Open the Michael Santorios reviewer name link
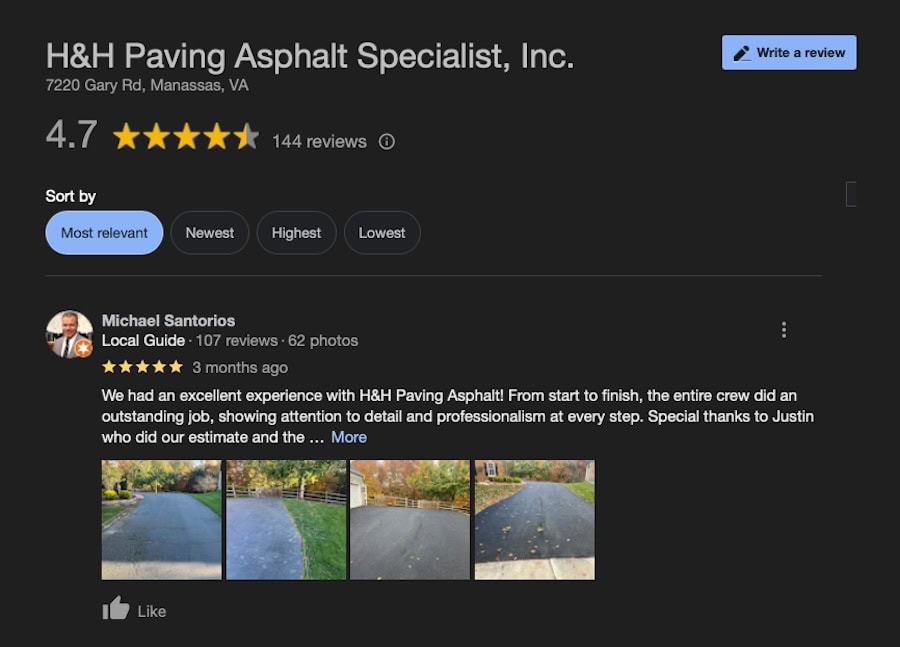900x647 pixels. coord(168,320)
